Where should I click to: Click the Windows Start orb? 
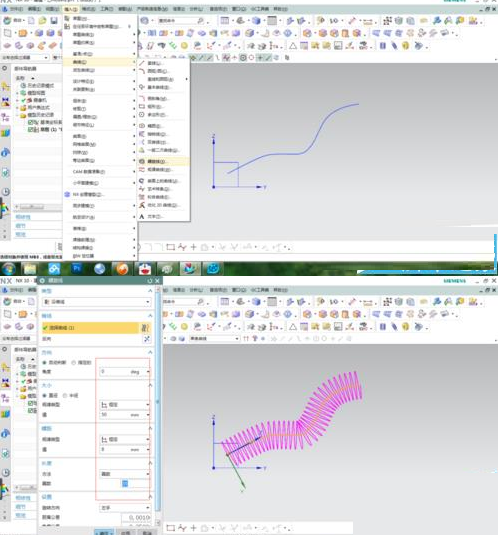(9, 269)
